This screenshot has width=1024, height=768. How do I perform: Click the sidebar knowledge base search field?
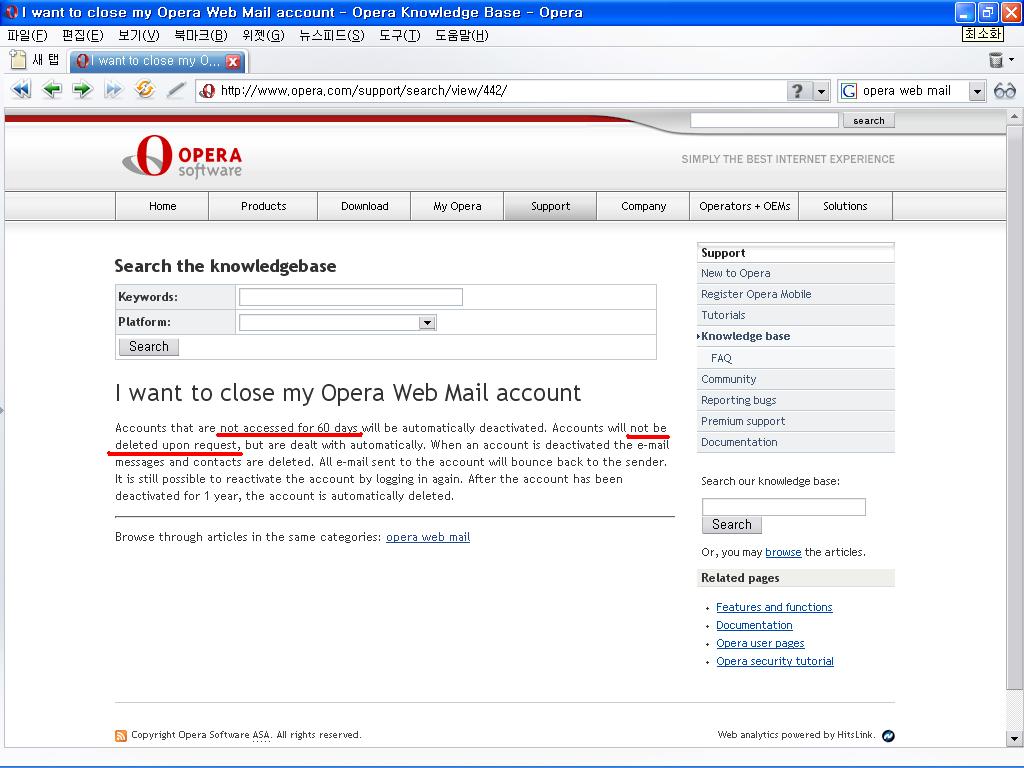(x=784, y=507)
